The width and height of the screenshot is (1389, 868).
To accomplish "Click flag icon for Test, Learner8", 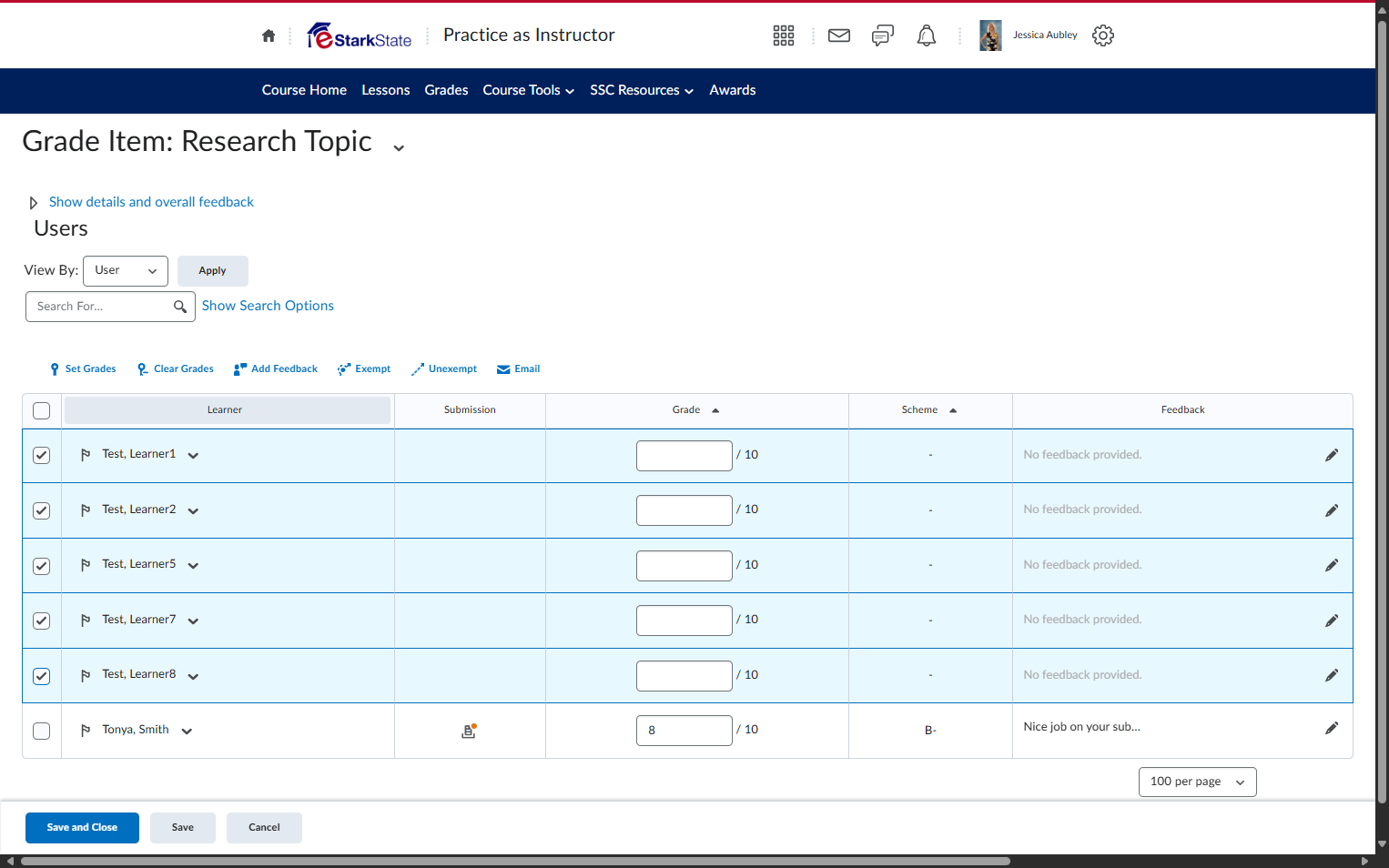I will (86, 676).
